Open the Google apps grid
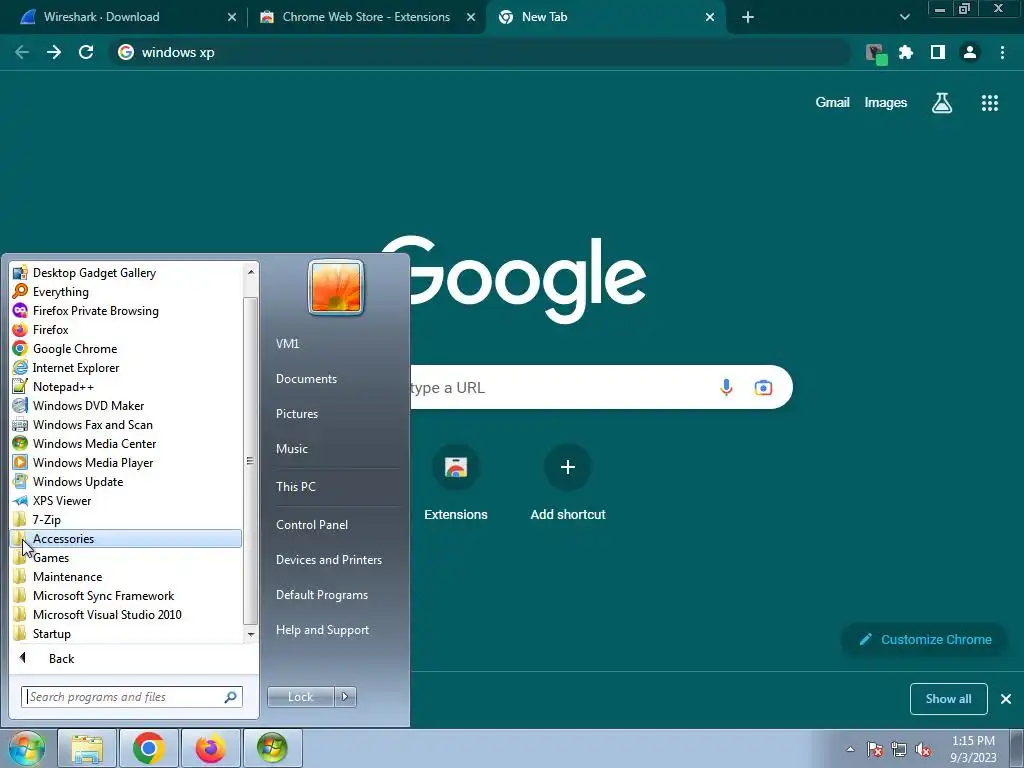 [990, 103]
